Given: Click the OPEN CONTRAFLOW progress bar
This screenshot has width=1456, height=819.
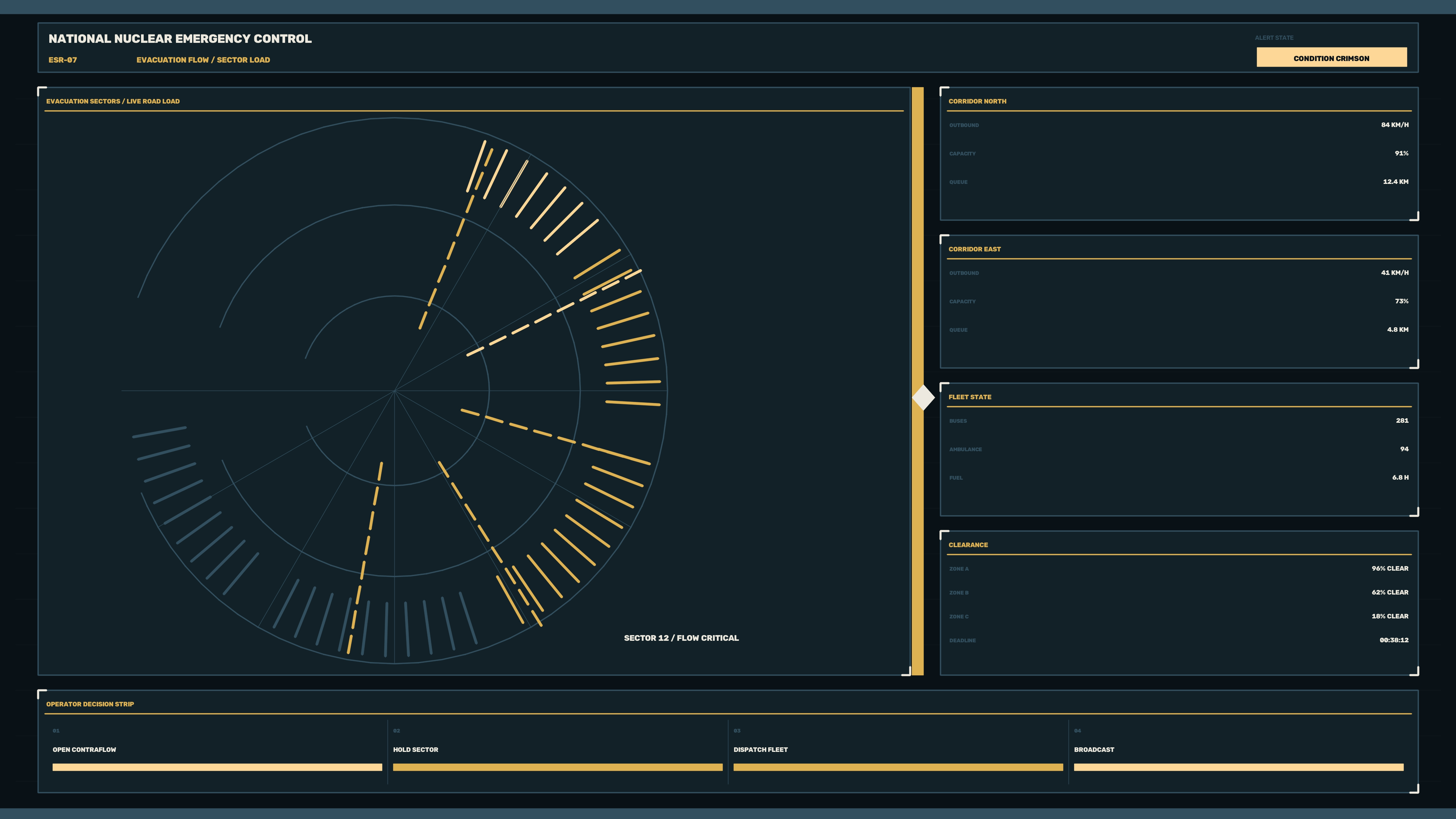Looking at the screenshot, I should [x=217, y=767].
